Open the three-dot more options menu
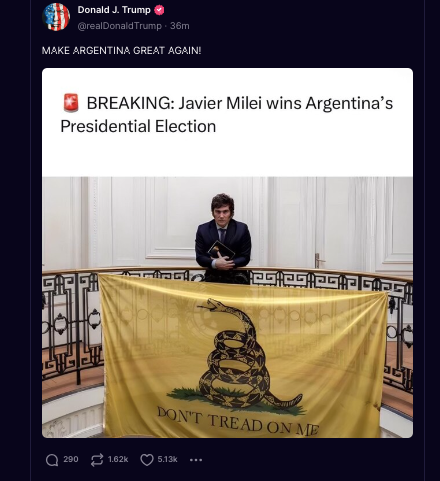The width and height of the screenshot is (440, 481). 196,460
